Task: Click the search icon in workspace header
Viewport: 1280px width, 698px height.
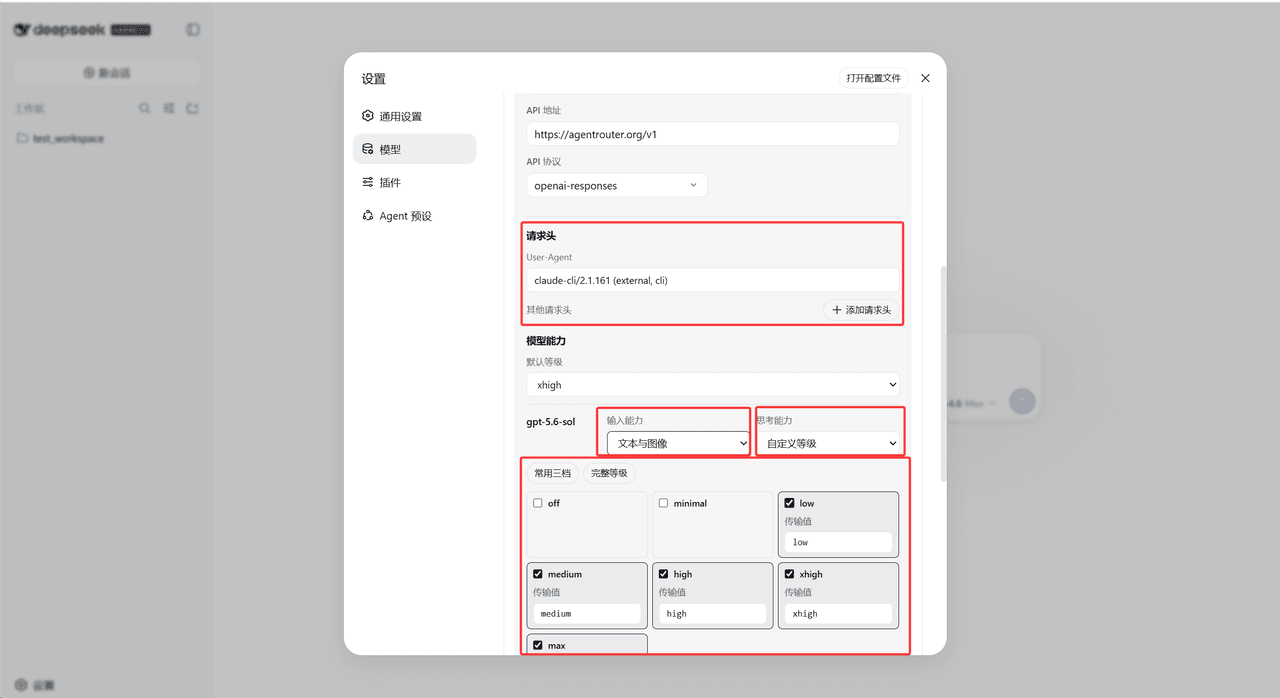Action: point(145,108)
